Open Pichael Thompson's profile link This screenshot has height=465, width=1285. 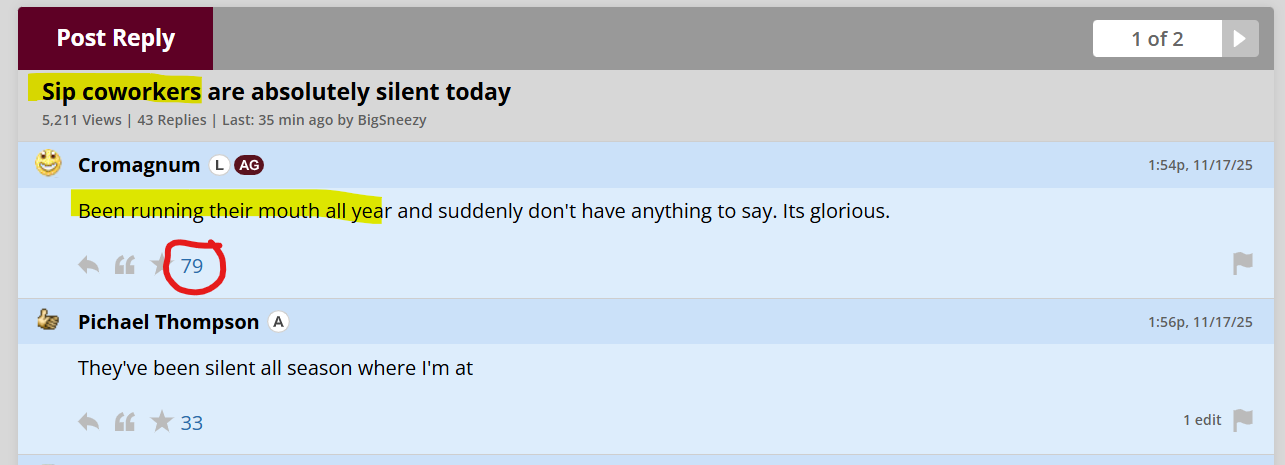tap(168, 322)
